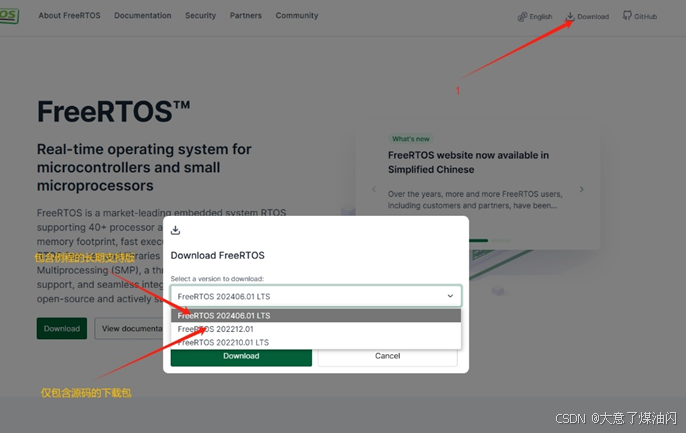Image resolution: width=686 pixels, height=433 pixels.
Task: Select FreeRTOS 202406.01 LTS from list
Action: click(x=316, y=315)
